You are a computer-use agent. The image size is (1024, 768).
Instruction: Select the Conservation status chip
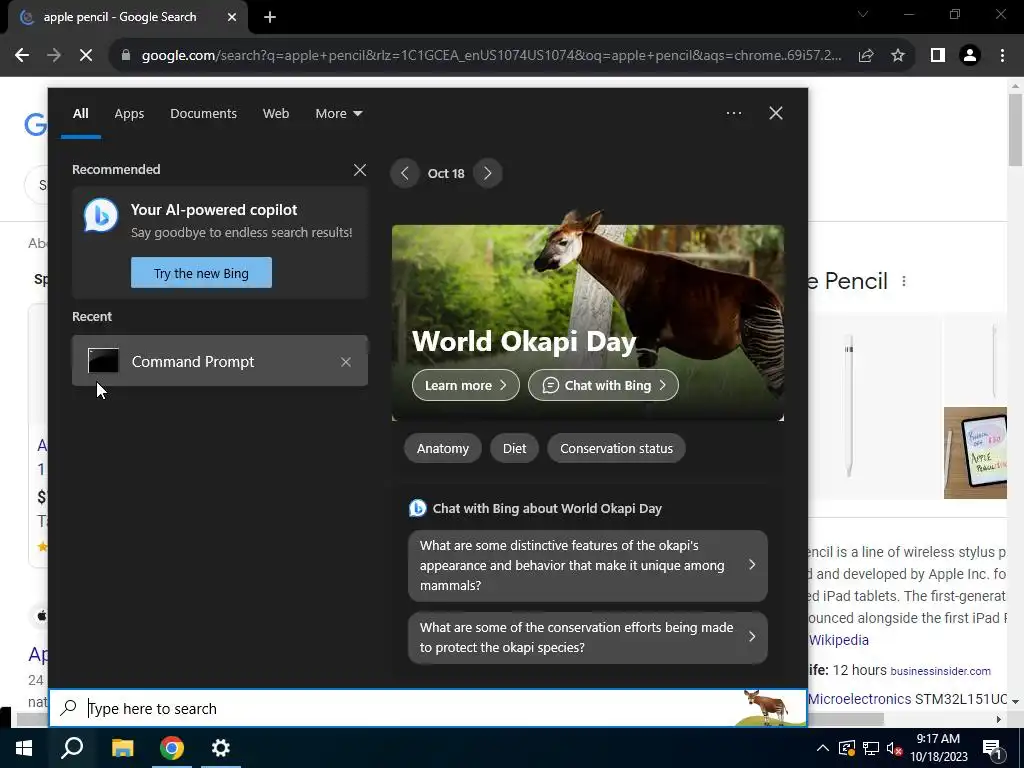[616, 449]
